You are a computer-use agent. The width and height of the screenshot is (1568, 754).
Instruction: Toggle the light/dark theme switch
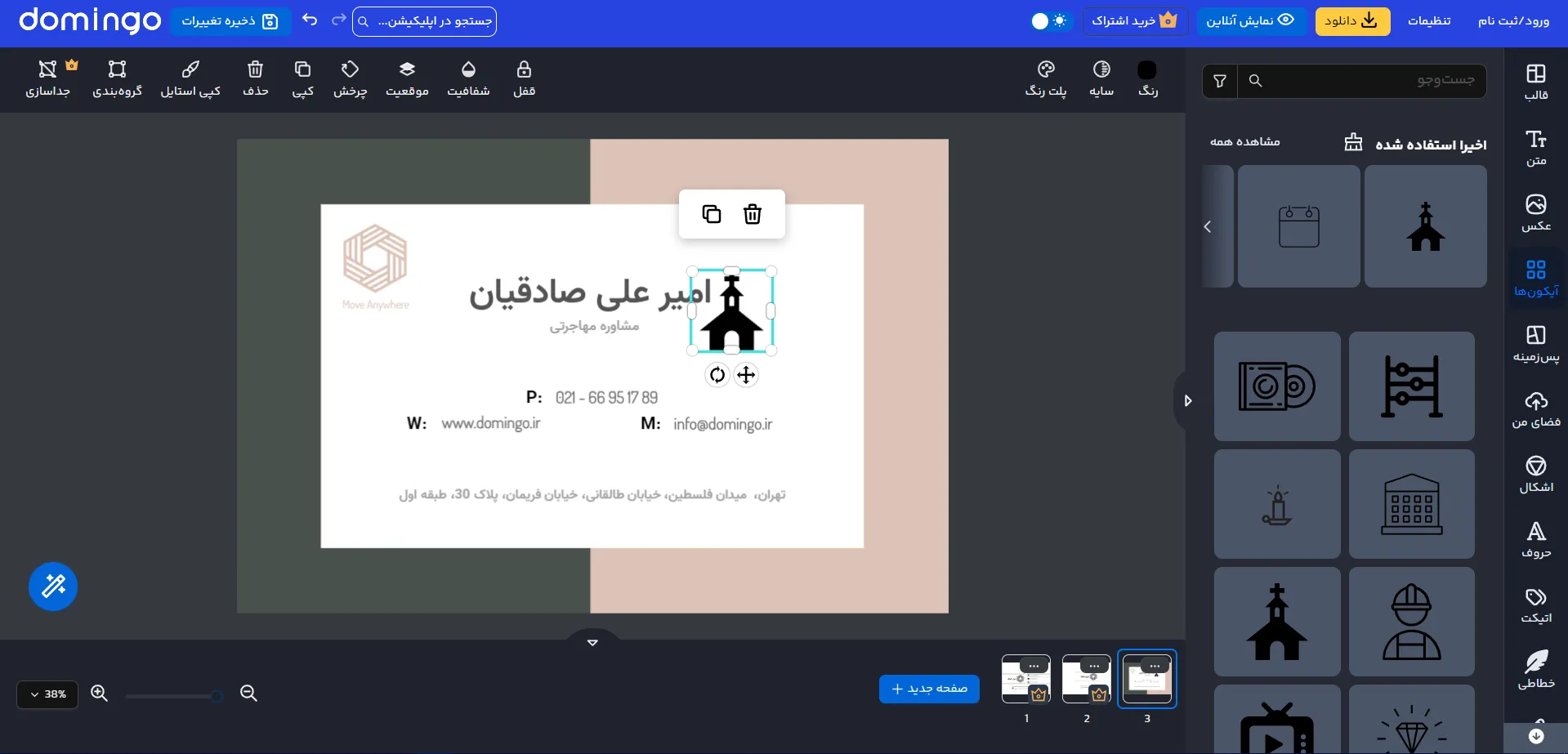[x=1049, y=21]
